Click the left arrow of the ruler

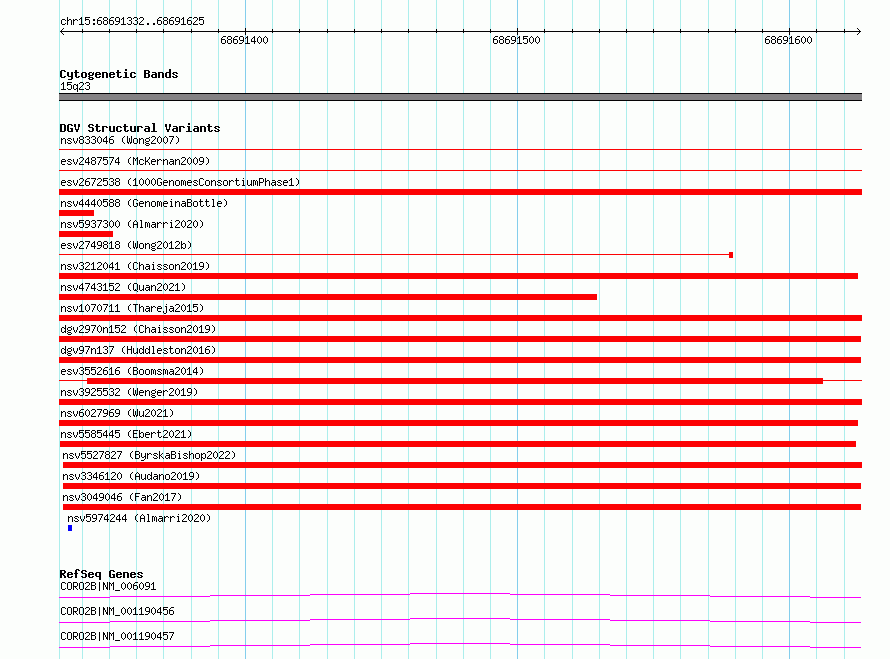point(62,31)
